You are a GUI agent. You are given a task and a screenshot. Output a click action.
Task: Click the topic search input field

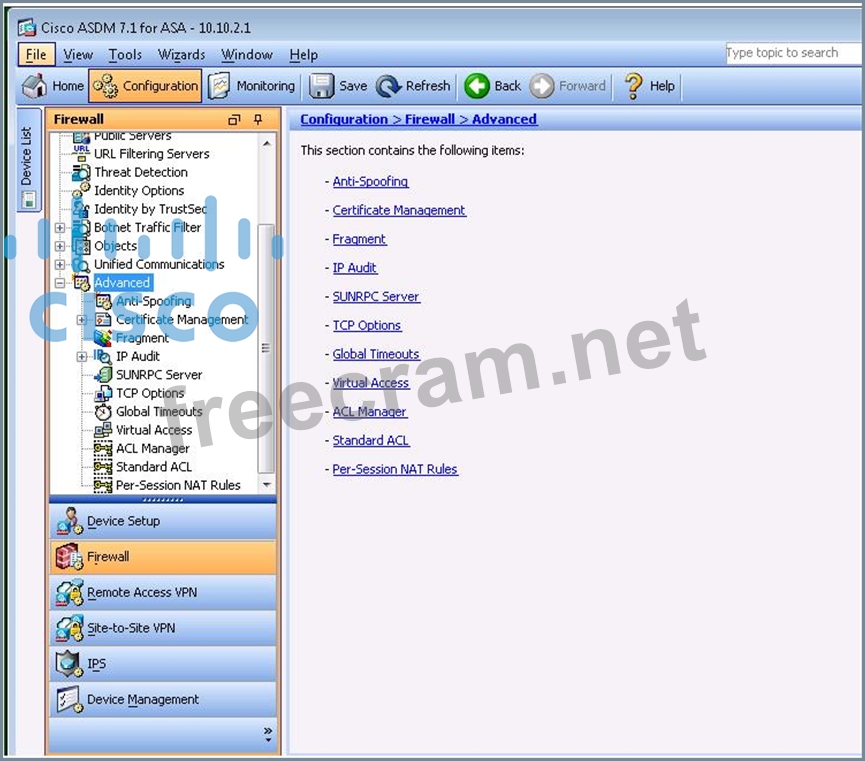click(x=790, y=53)
